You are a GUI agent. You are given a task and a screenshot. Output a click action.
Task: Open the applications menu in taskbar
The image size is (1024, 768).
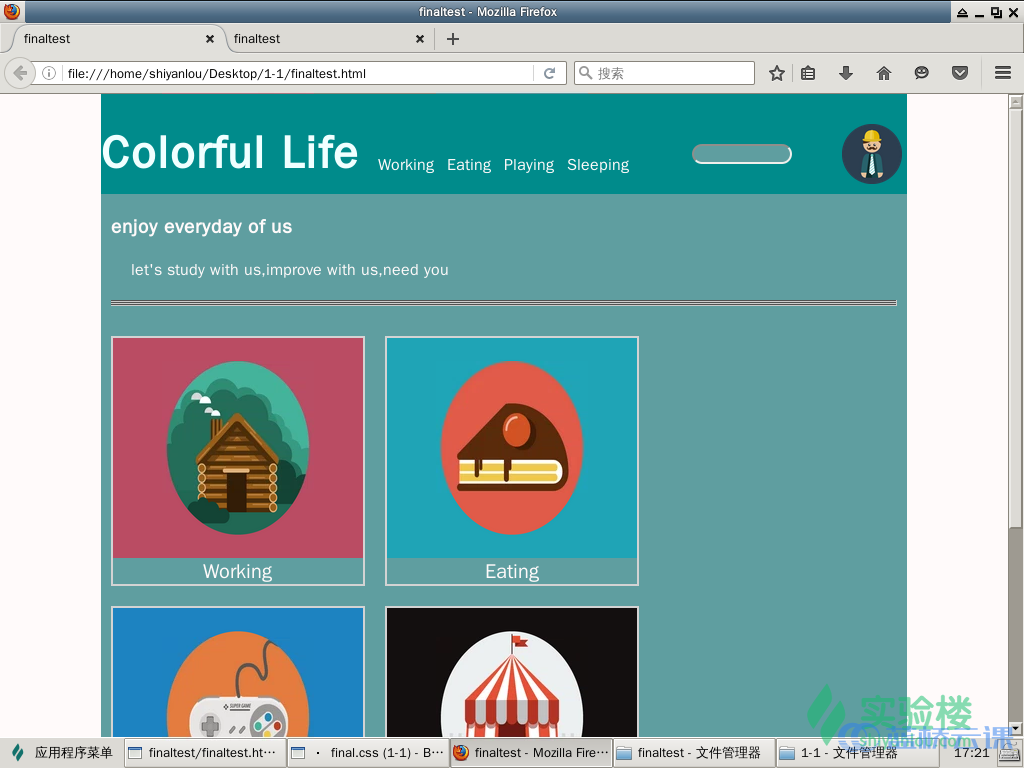tap(62, 753)
